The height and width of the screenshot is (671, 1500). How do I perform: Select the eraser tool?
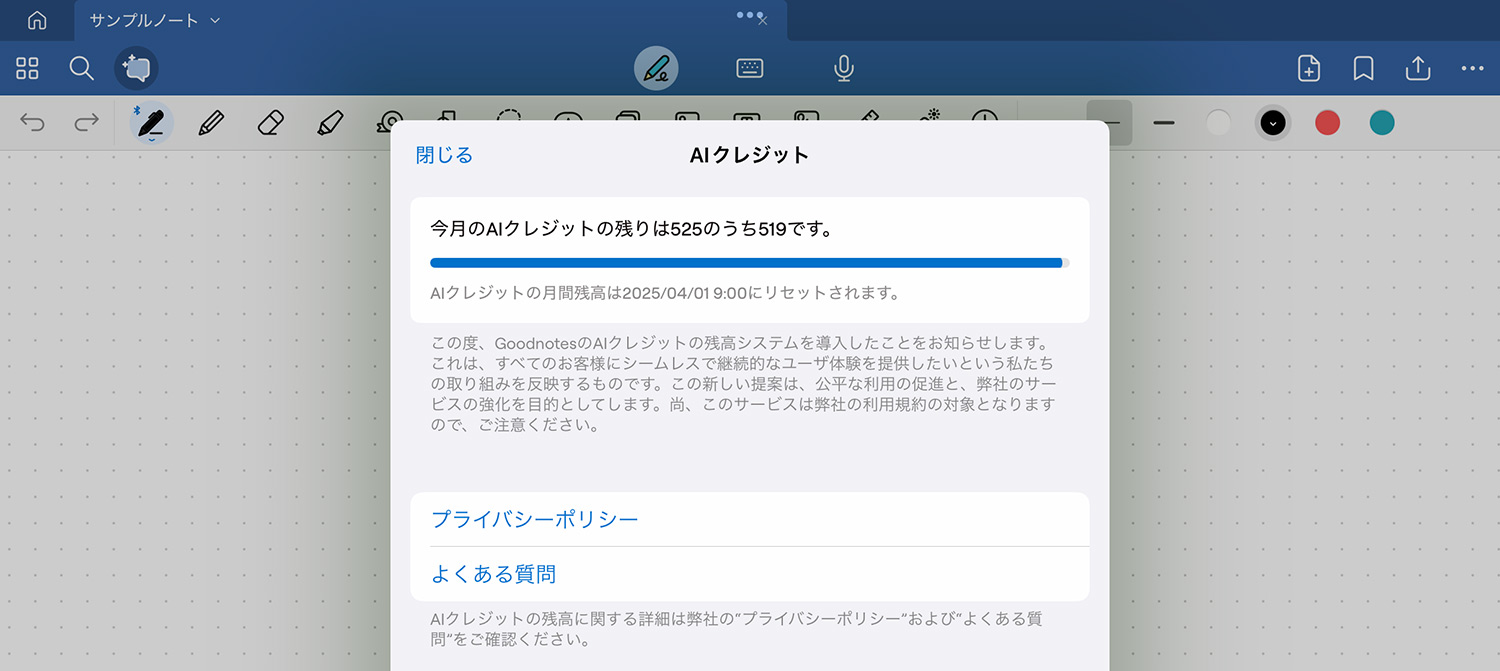point(270,123)
